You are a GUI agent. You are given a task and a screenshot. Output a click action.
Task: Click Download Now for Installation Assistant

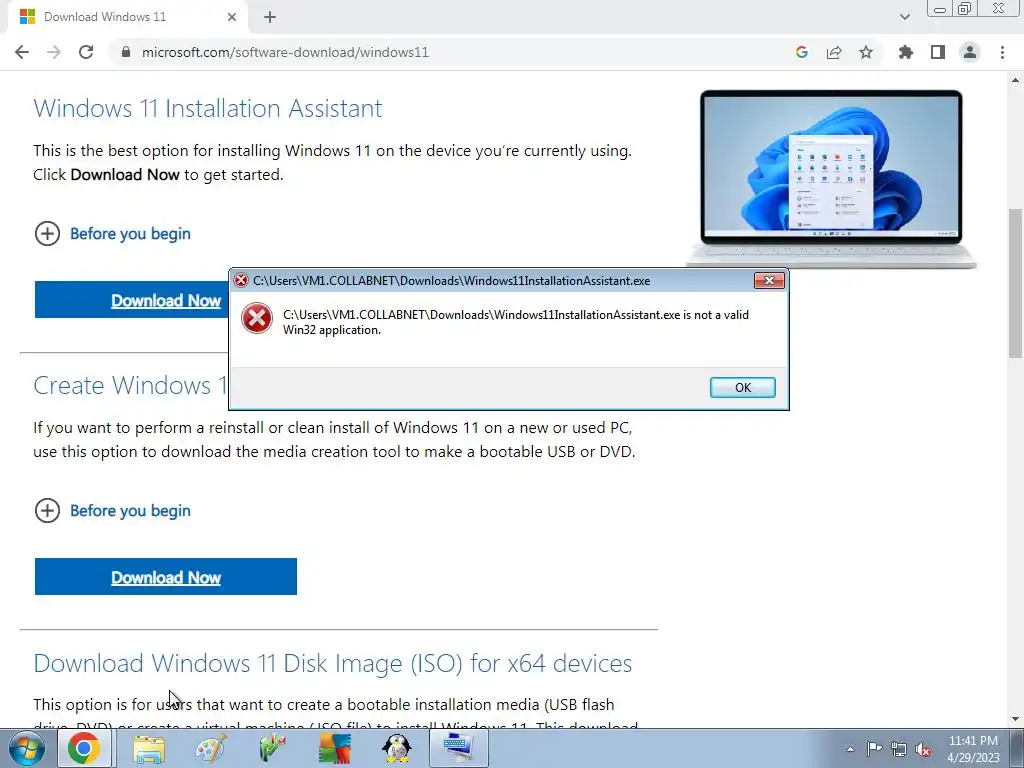[x=132, y=300]
